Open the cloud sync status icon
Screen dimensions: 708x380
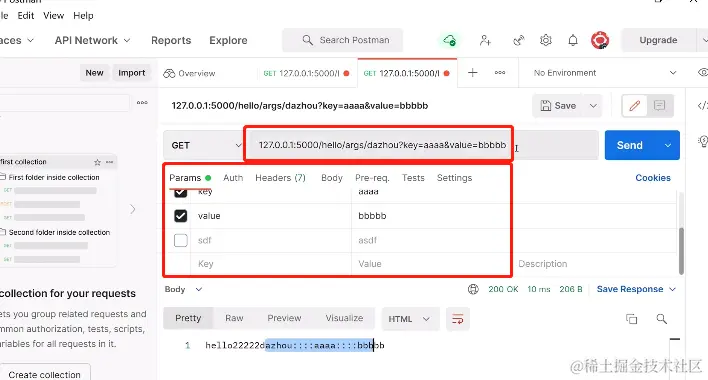coord(449,40)
